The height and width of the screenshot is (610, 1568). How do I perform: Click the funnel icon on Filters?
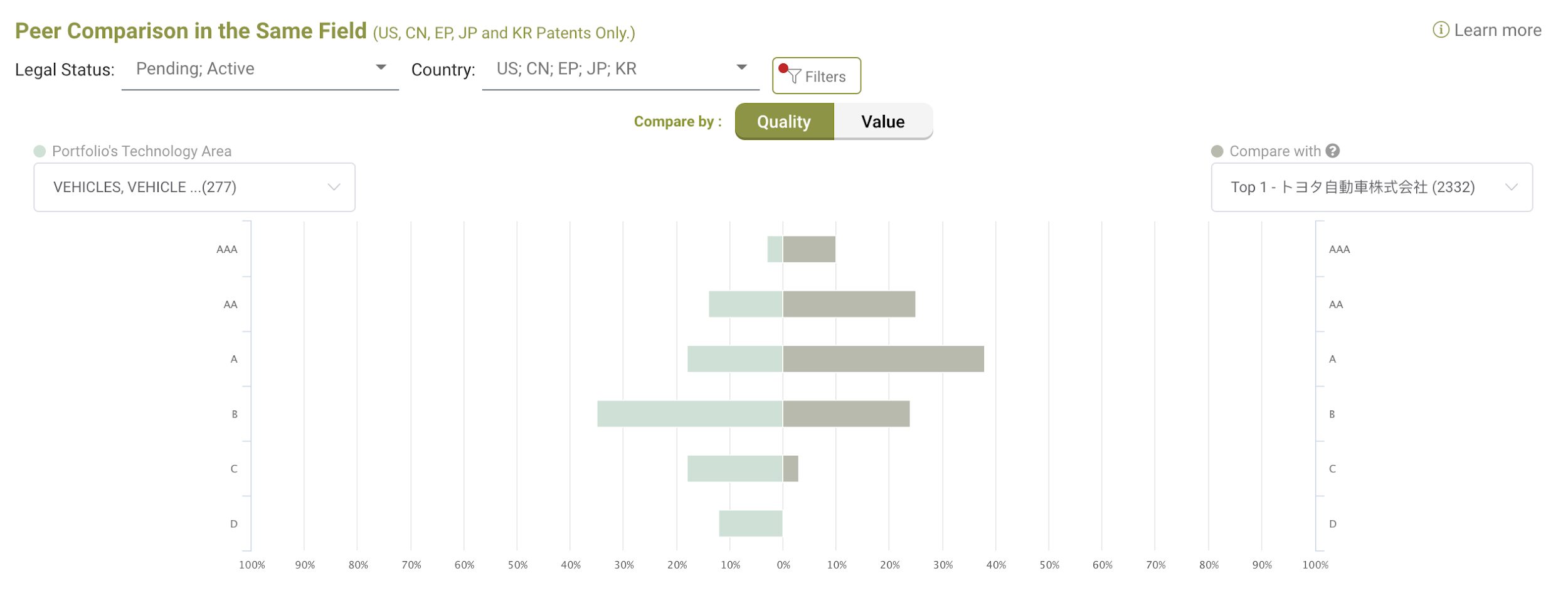[x=794, y=76]
